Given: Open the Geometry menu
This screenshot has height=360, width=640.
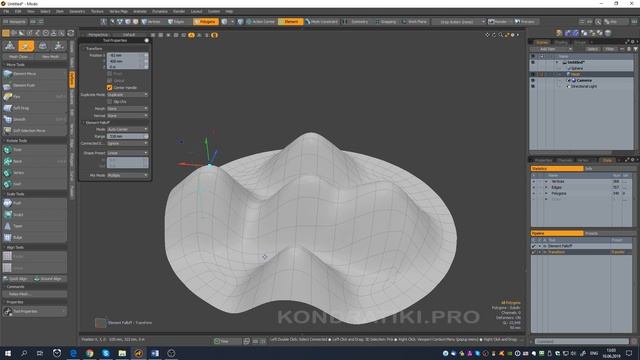Looking at the screenshot, I should tap(77, 11).
